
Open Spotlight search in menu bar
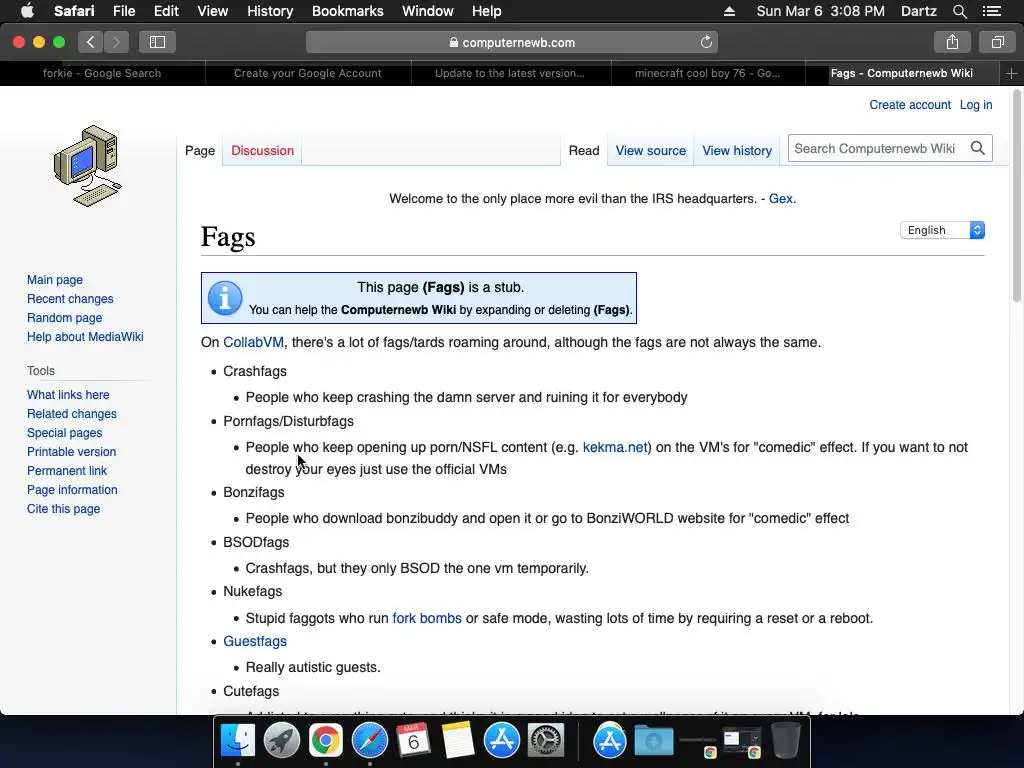click(959, 11)
